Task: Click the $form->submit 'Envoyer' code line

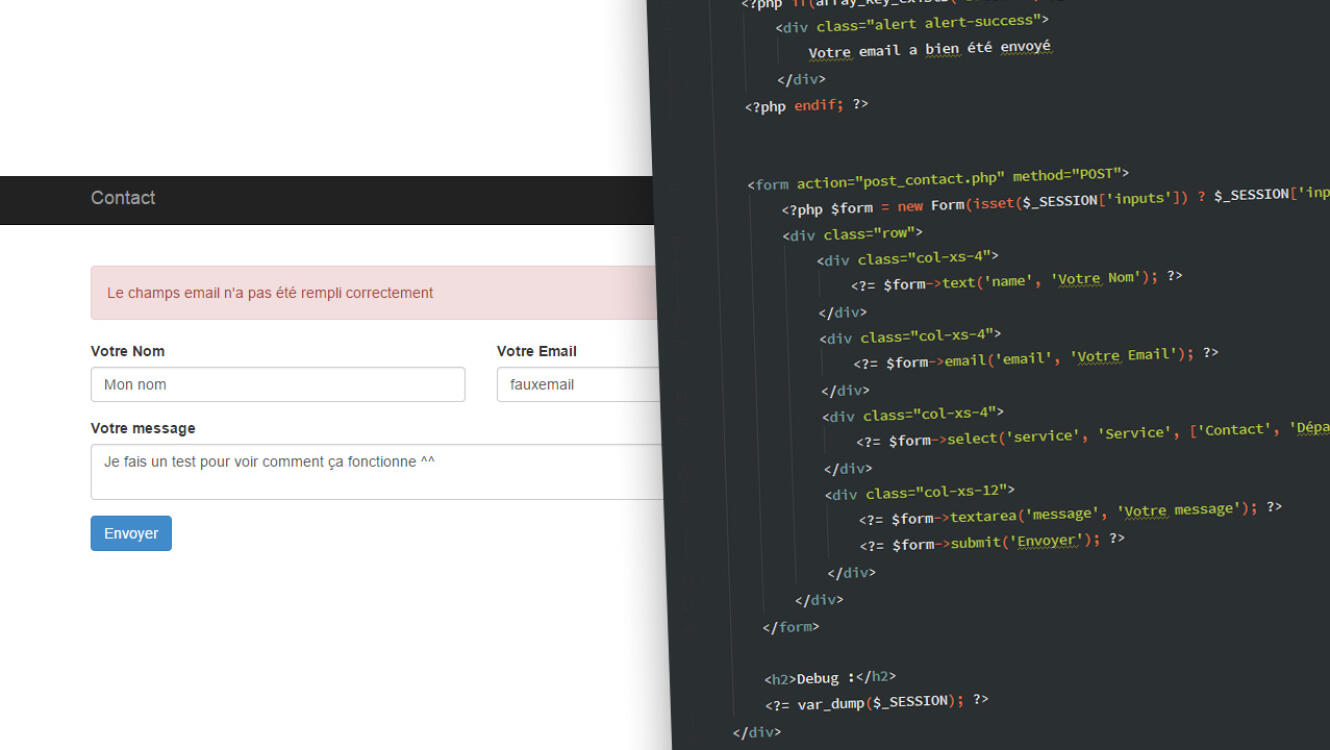Action: coord(992,541)
